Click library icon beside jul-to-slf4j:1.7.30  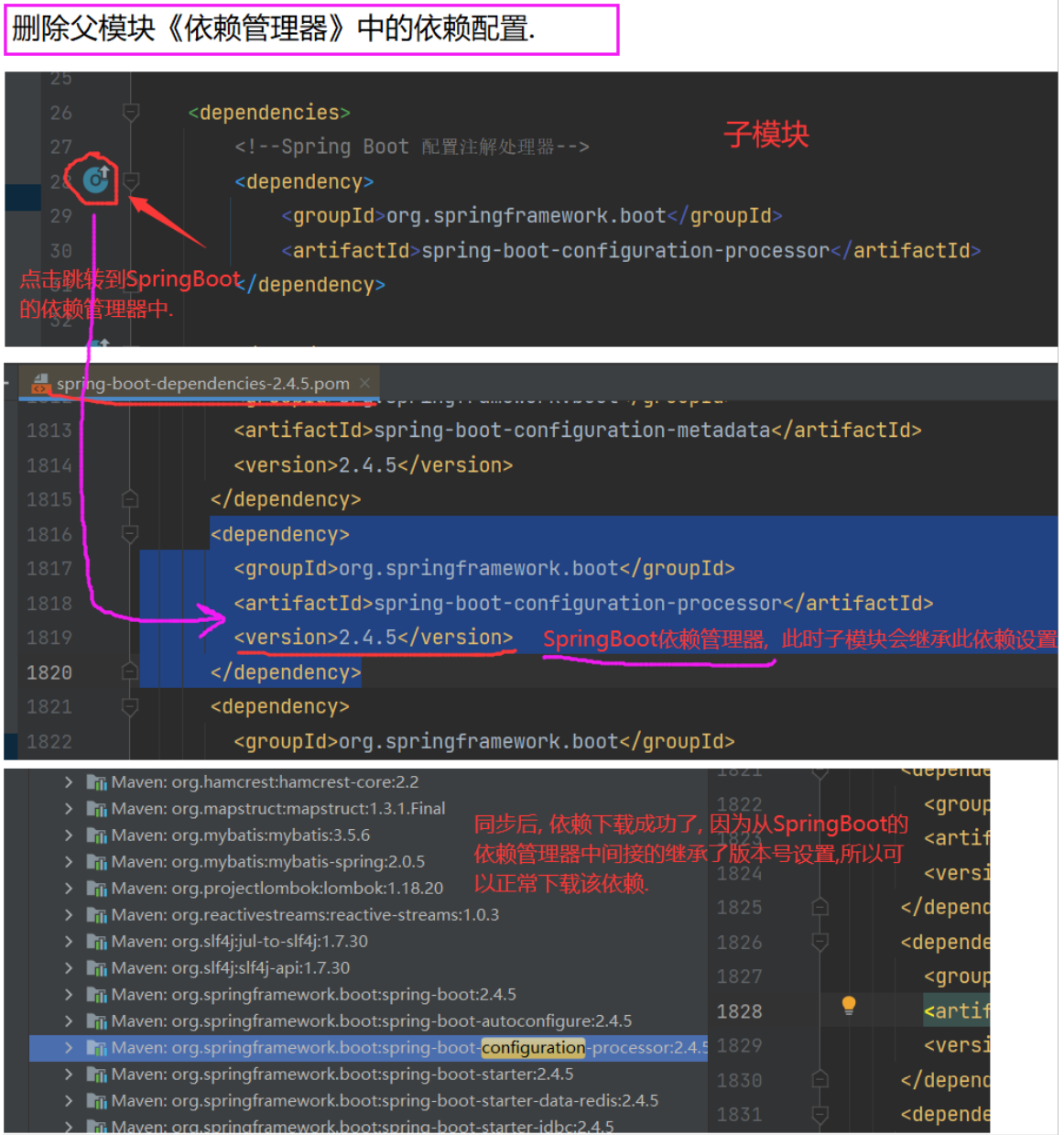click(x=96, y=942)
